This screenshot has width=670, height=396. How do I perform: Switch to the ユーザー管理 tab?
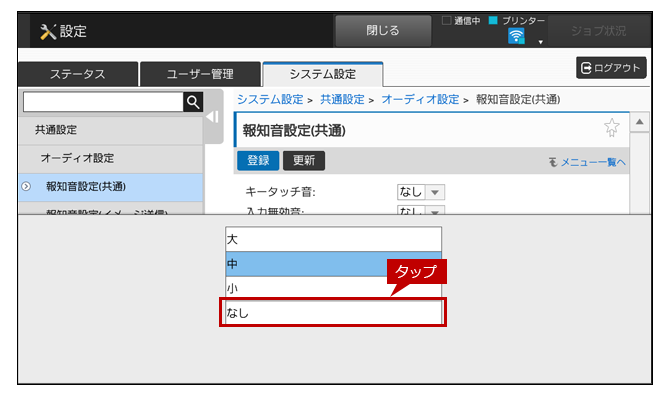coord(200,74)
